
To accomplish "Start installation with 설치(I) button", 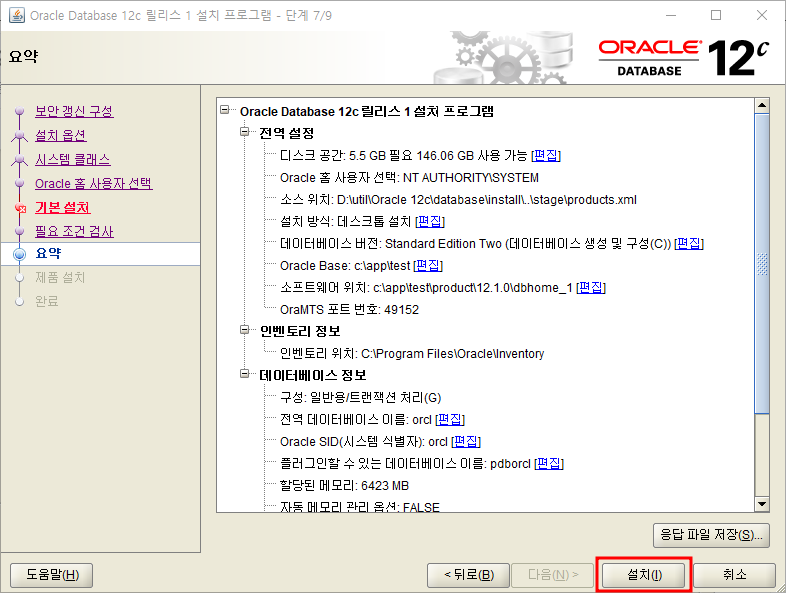I will (644, 575).
